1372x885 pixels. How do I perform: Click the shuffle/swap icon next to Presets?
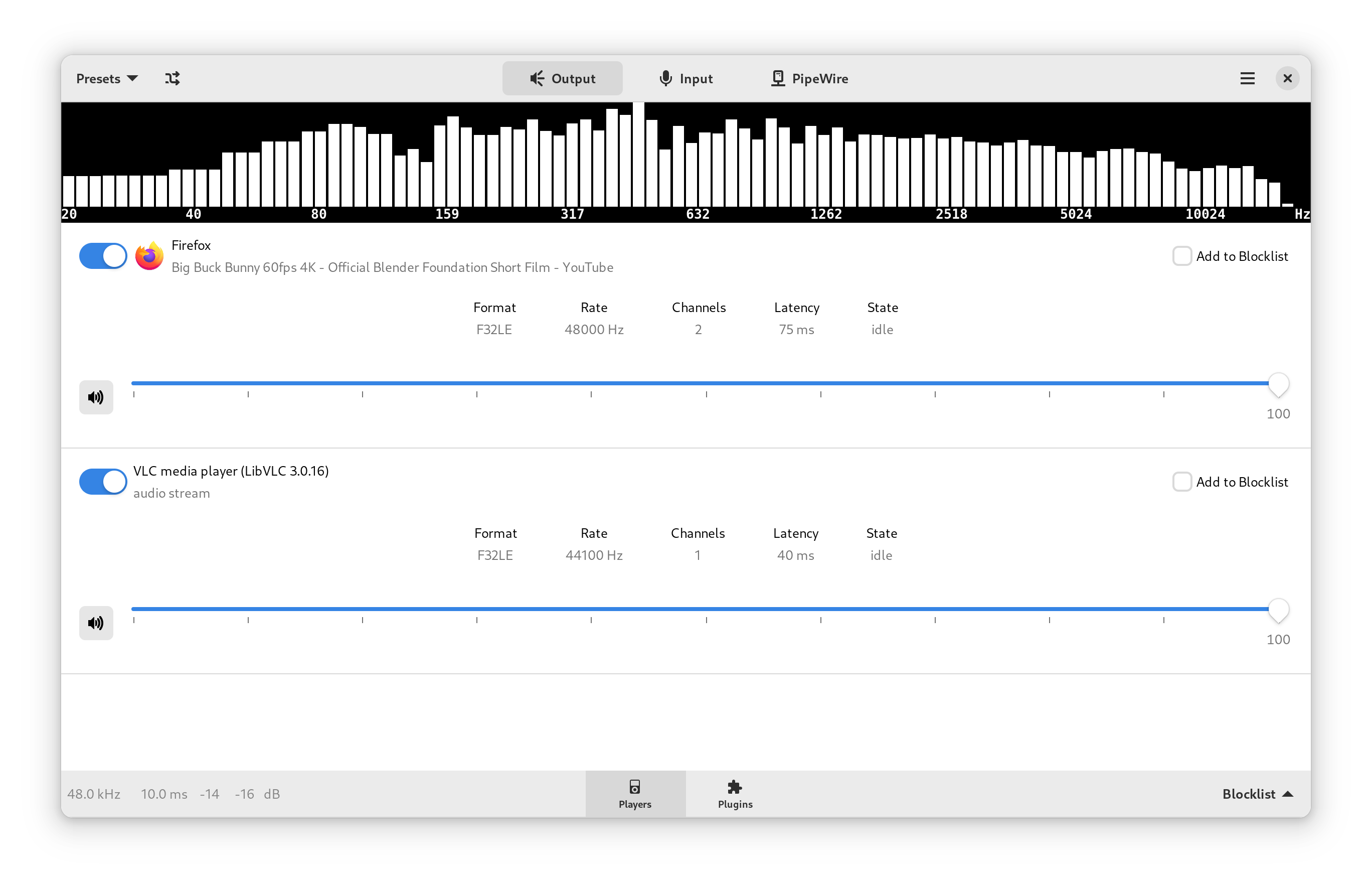click(172, 78)
